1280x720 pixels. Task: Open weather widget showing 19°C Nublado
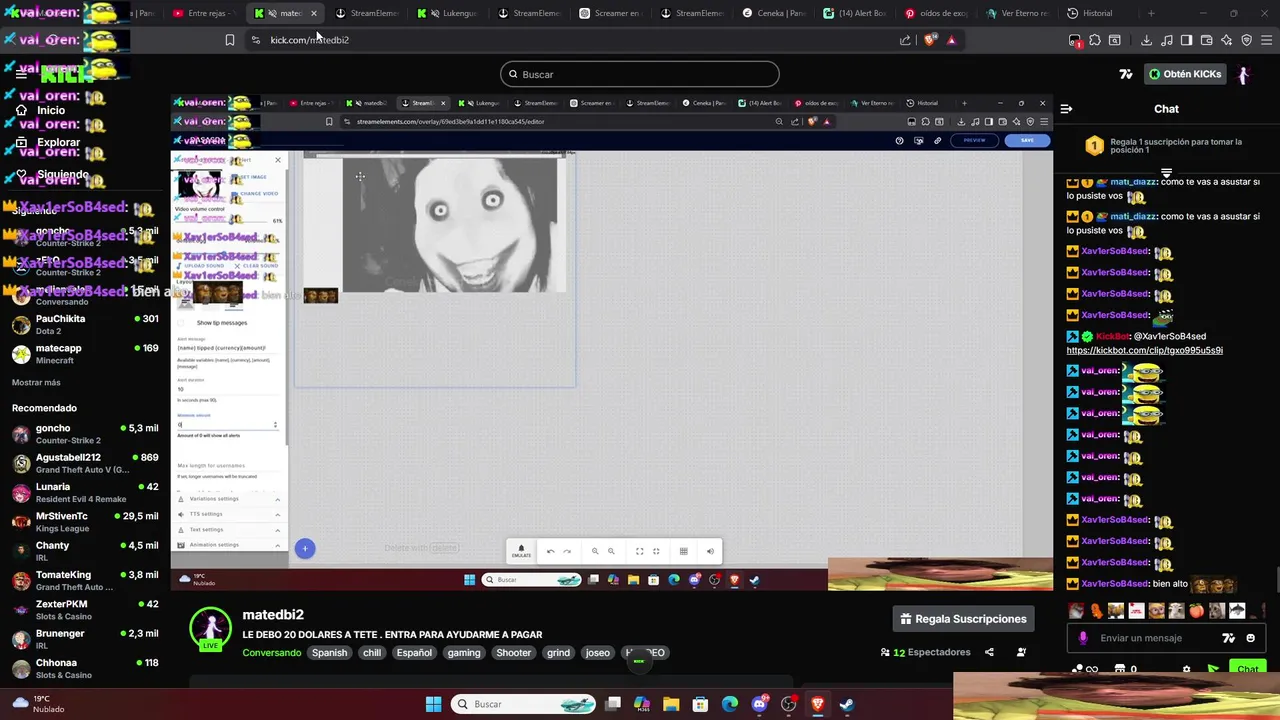(x=37, y=704)
